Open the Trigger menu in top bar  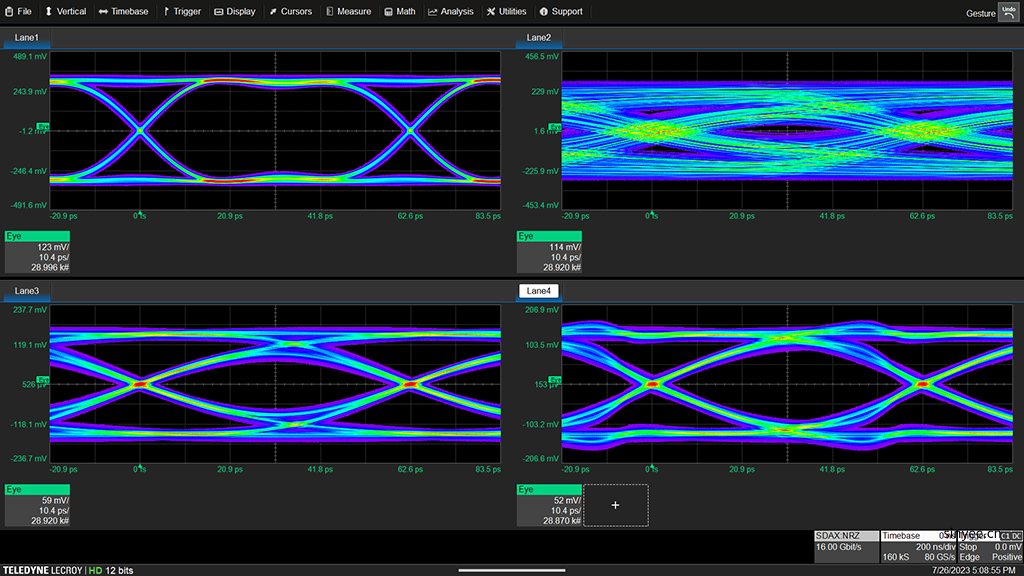[181, 12]
